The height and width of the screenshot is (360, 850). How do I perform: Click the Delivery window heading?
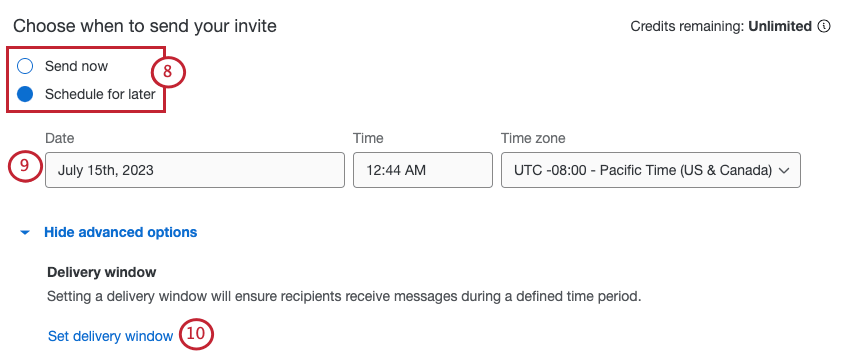pyautogui.click(x=102, y=272)
